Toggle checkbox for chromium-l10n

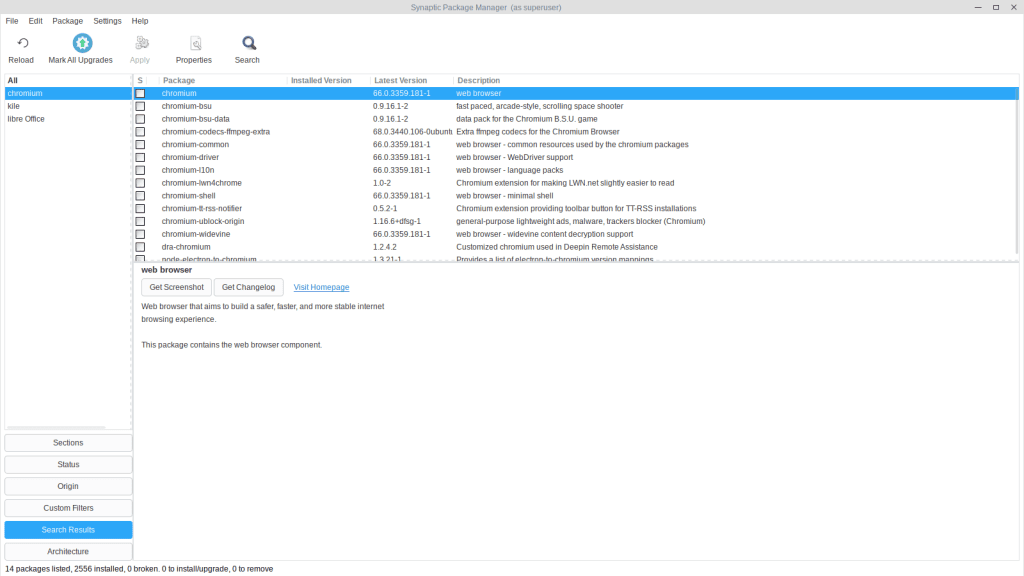click(140, 170)
